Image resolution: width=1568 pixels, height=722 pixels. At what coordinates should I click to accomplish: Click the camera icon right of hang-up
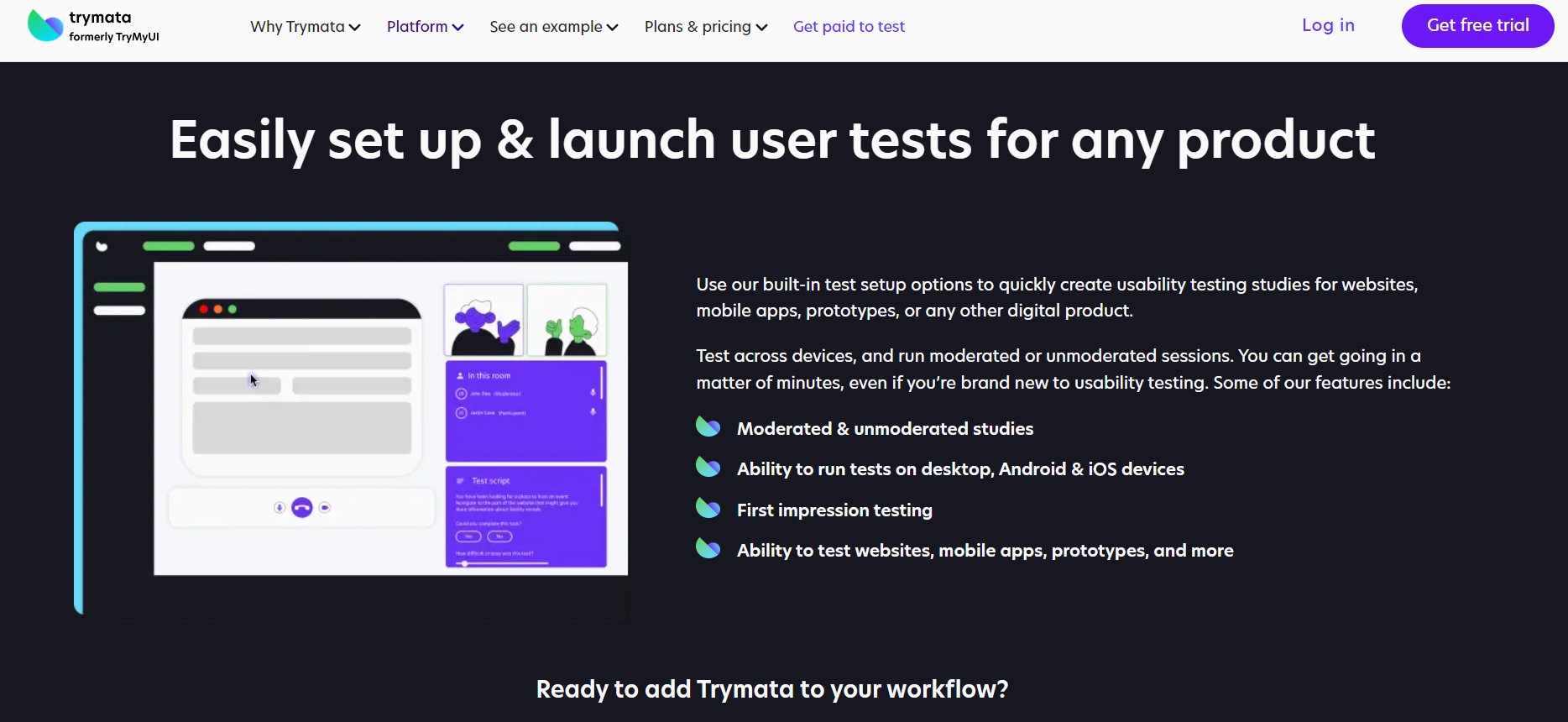pyautogui.click(x=325, y=508)
